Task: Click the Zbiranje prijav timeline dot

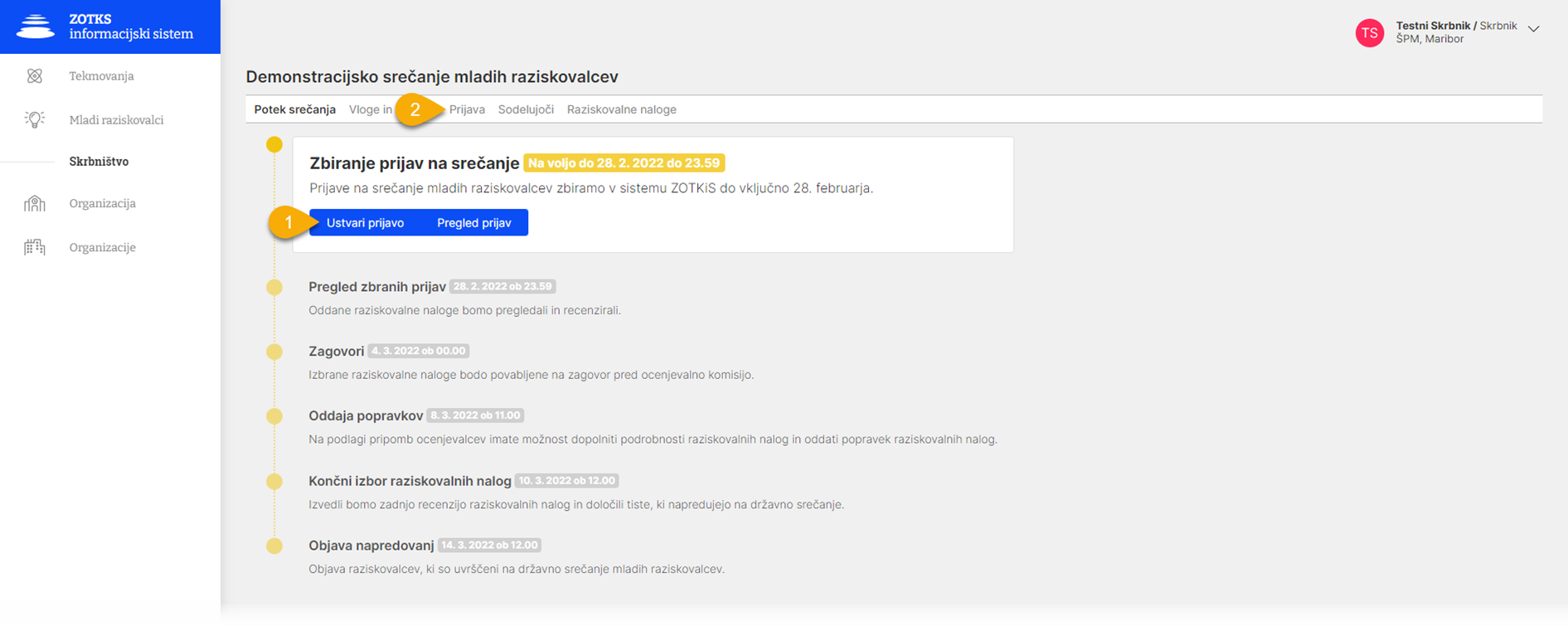Action: [274, 144]
